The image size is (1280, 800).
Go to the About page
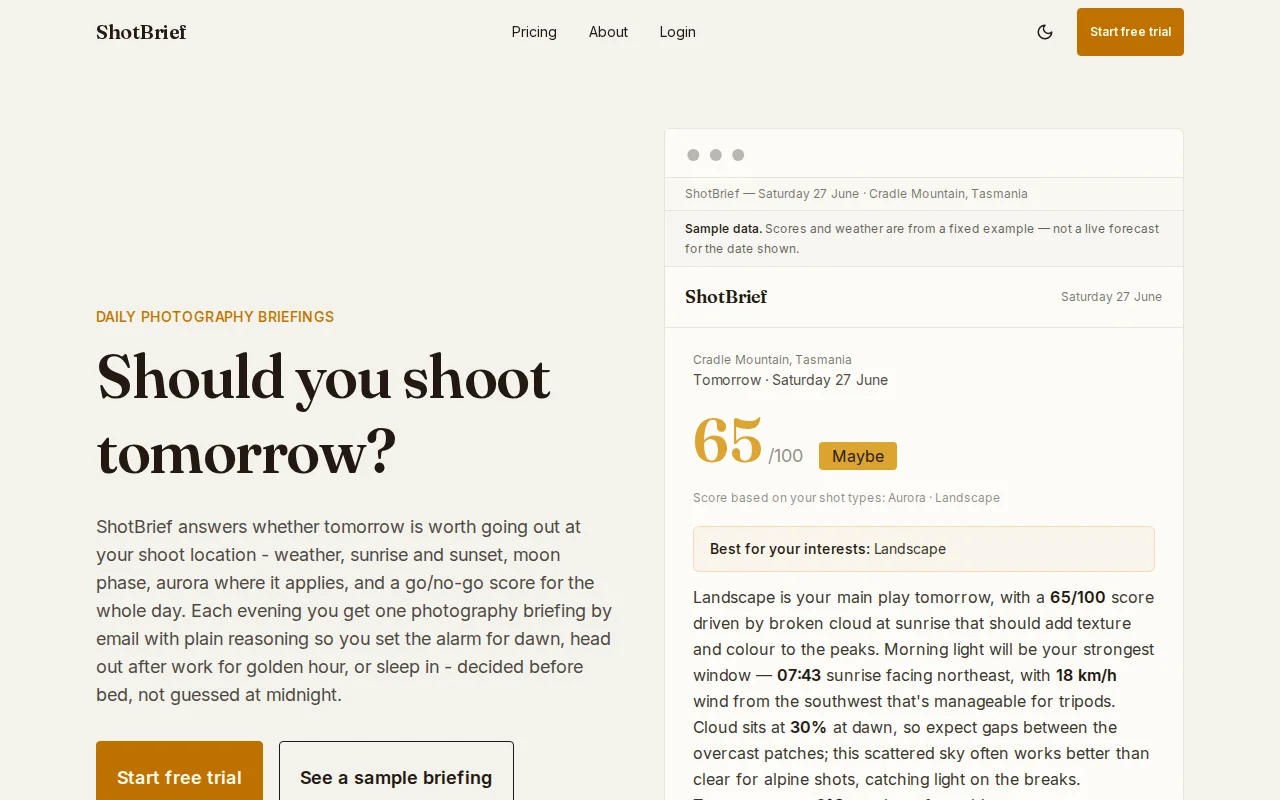pyautogui.click(x=608, y=32)
